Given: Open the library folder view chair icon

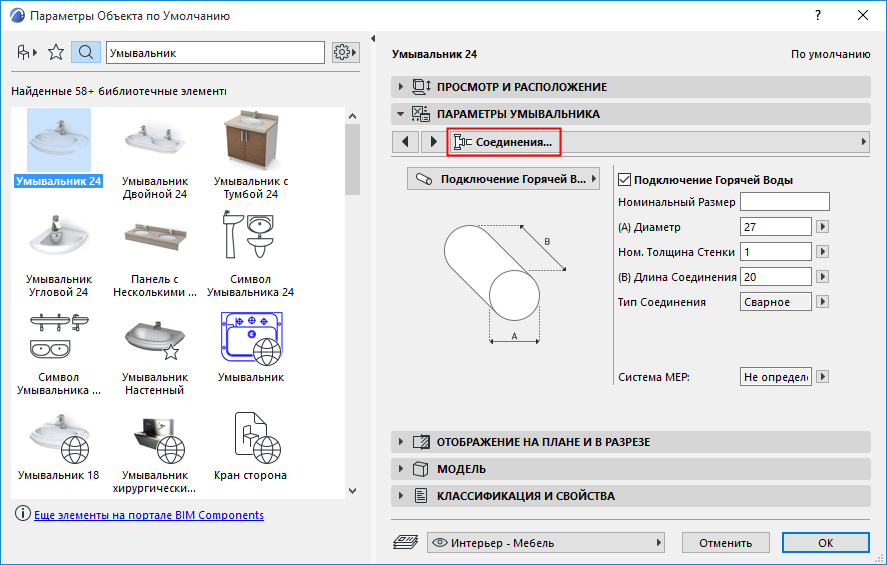Looking at the screenshot, I should tap(26, 53).
